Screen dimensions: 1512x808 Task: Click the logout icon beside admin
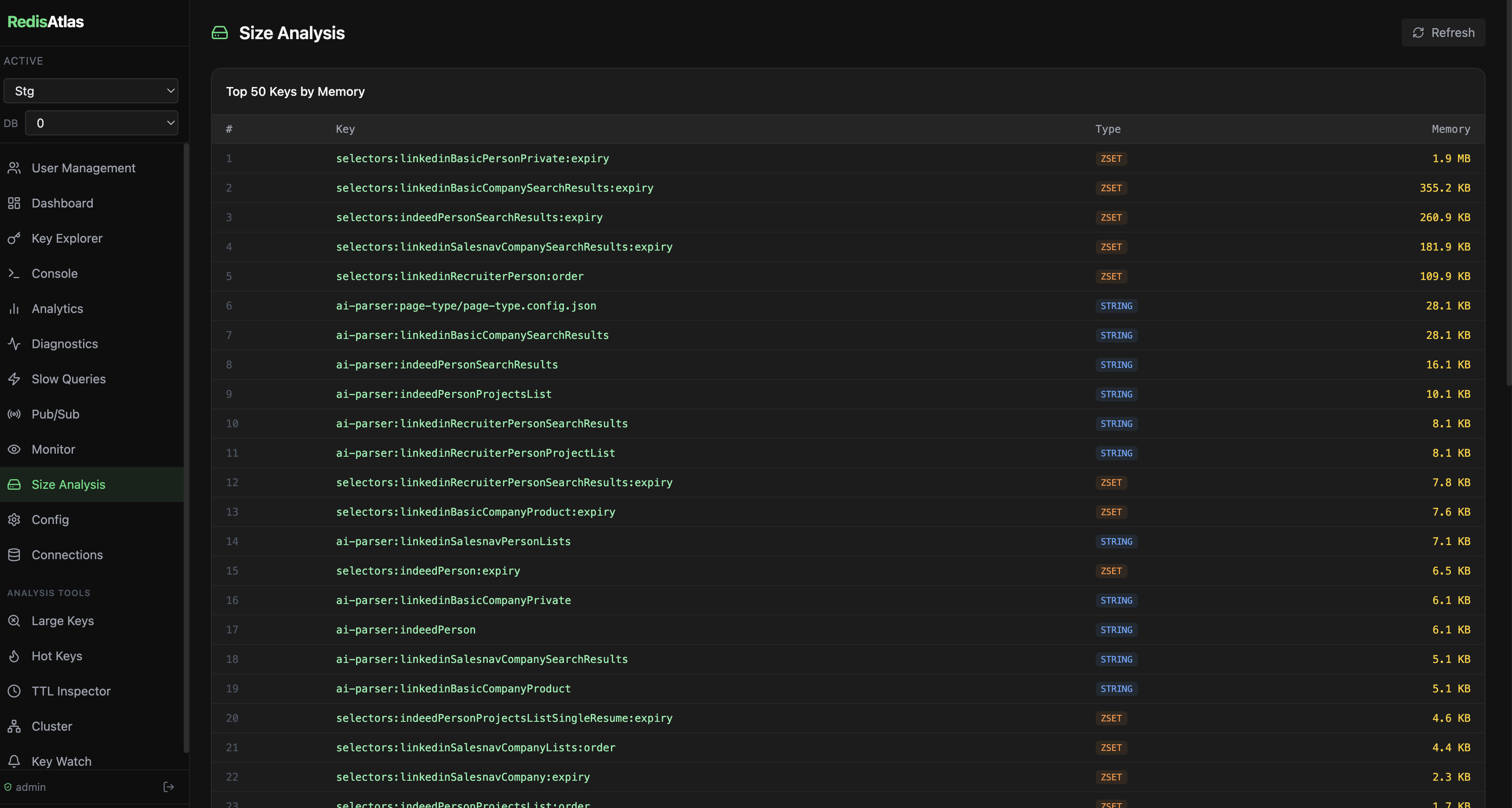[x=168, y=787]
